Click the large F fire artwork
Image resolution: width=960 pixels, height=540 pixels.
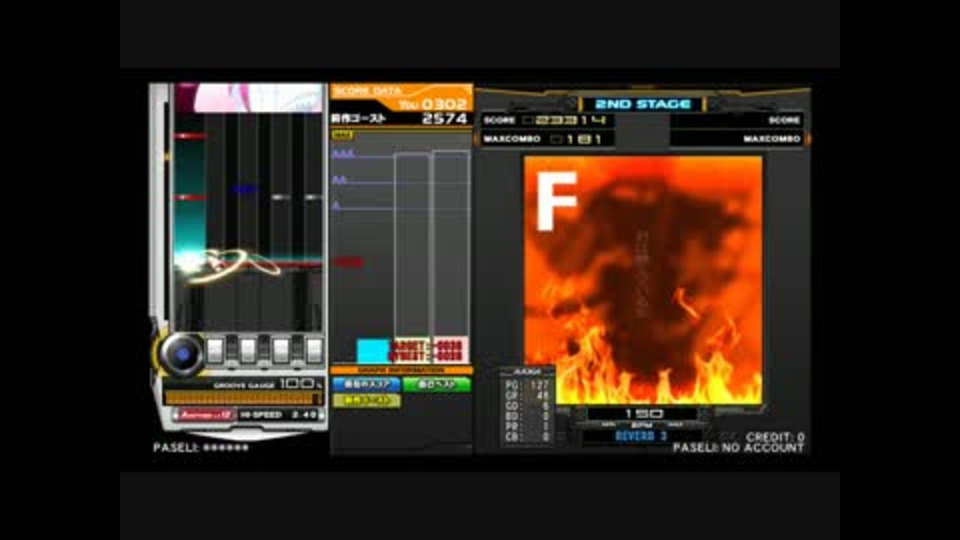point(643,279)
